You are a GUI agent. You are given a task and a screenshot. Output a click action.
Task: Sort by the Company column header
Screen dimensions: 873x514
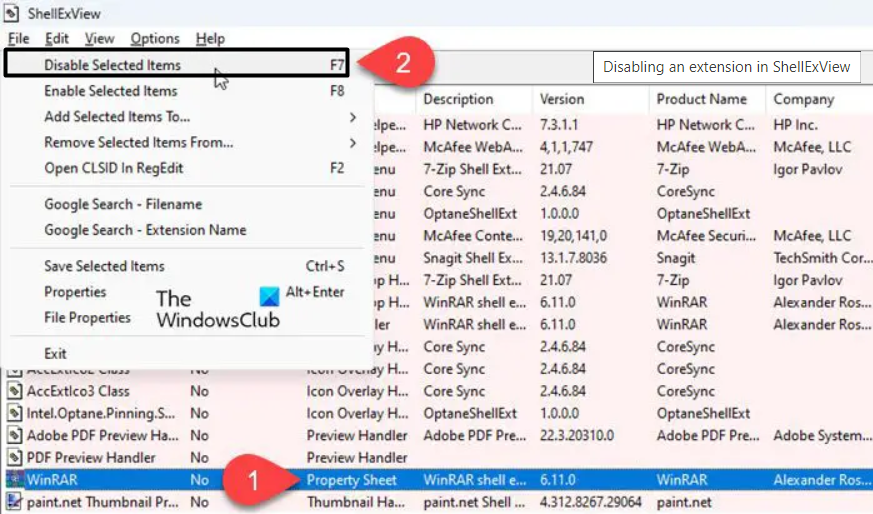pos(803,99)
